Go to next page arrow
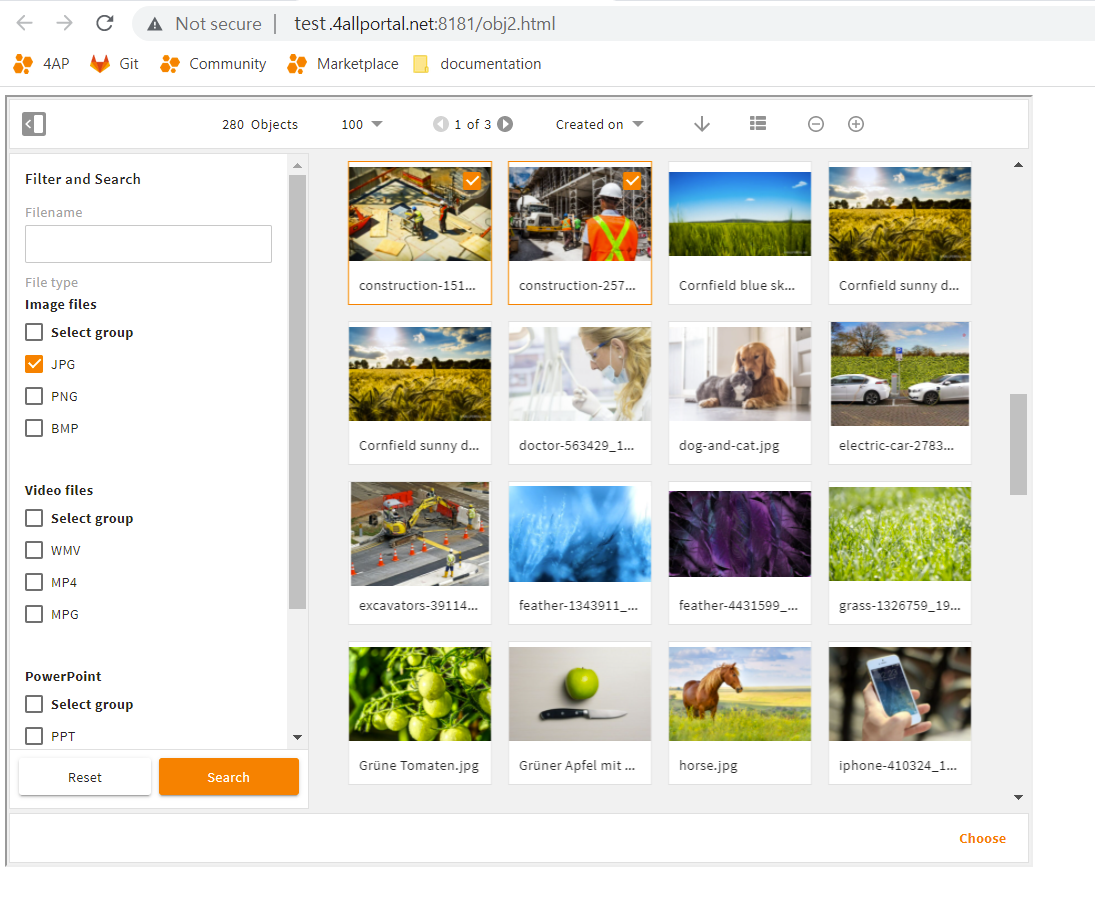The image size is (1095, 905). [505, 124]
